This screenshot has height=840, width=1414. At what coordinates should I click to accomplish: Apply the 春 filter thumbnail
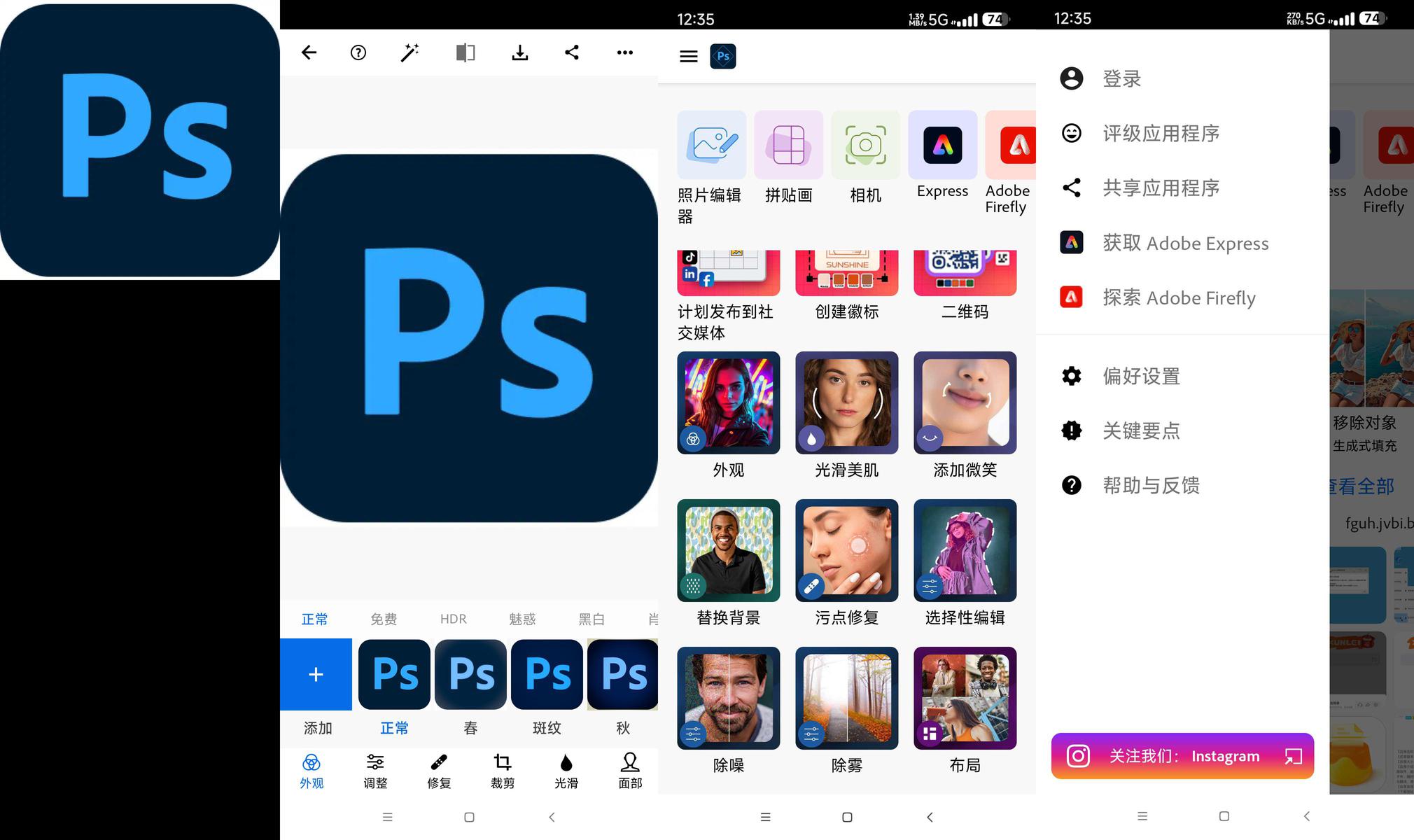[x=470, y=674]
